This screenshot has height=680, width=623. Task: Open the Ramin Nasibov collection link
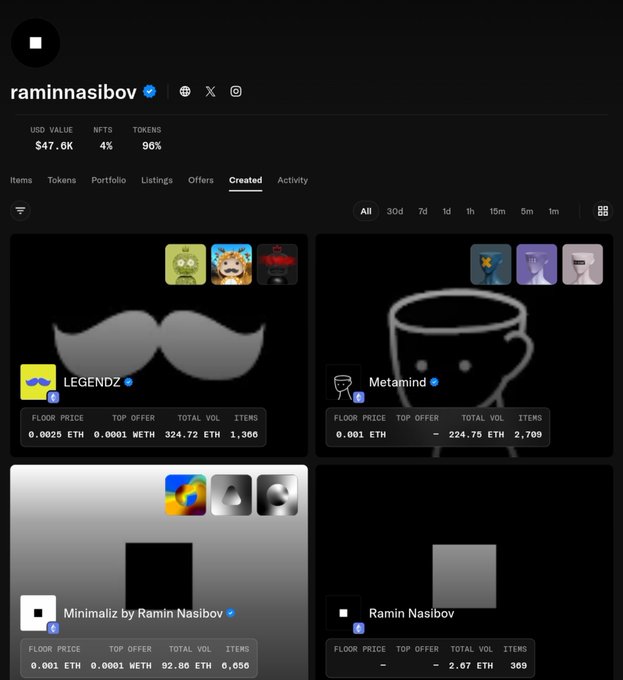[x=411, y=613]
